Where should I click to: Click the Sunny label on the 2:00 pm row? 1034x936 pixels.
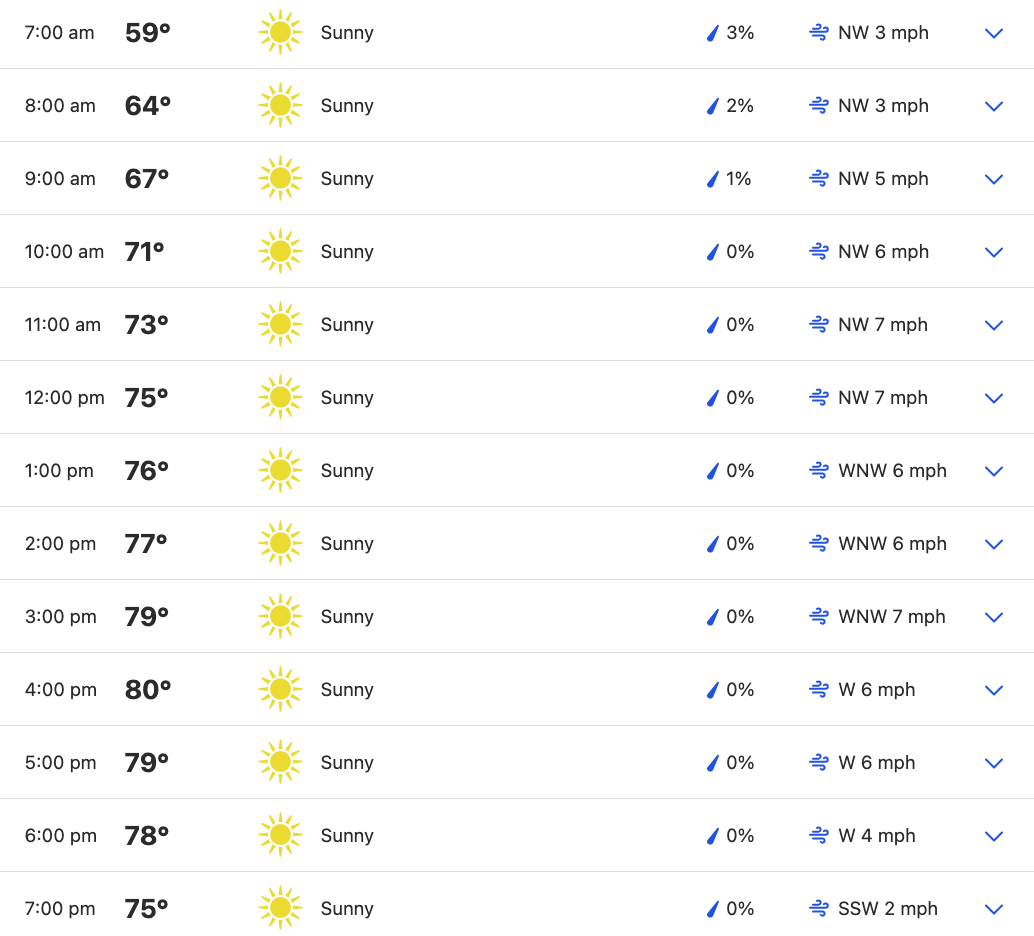[347, 543]
